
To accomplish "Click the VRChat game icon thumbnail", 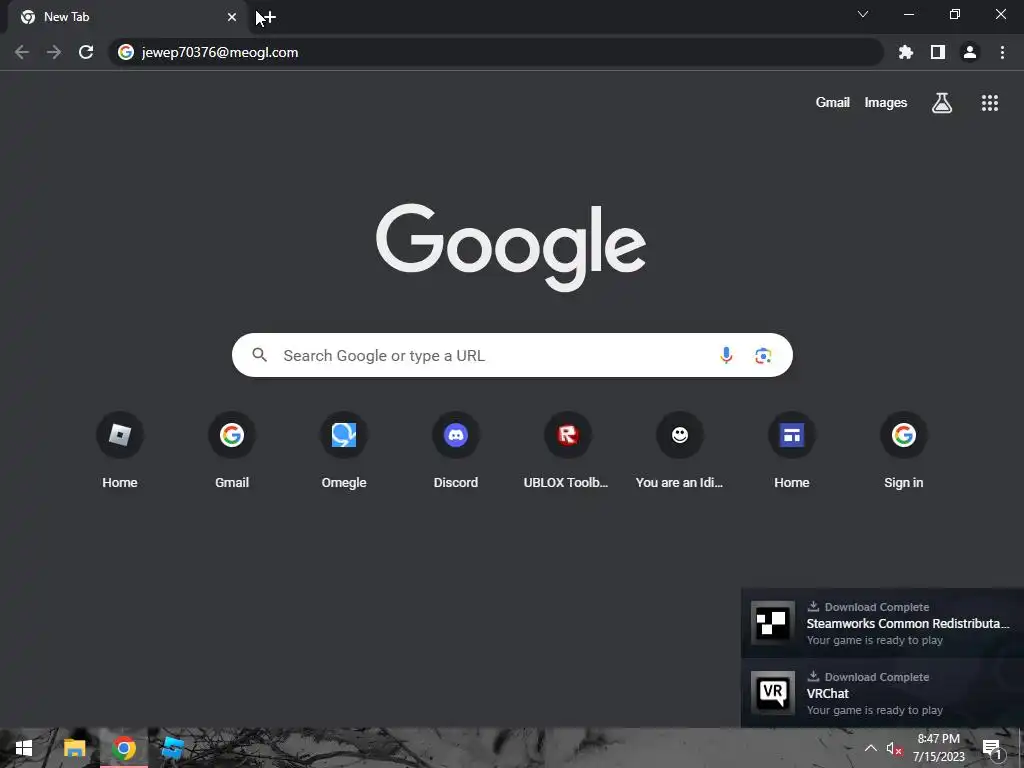I will 773,693.
